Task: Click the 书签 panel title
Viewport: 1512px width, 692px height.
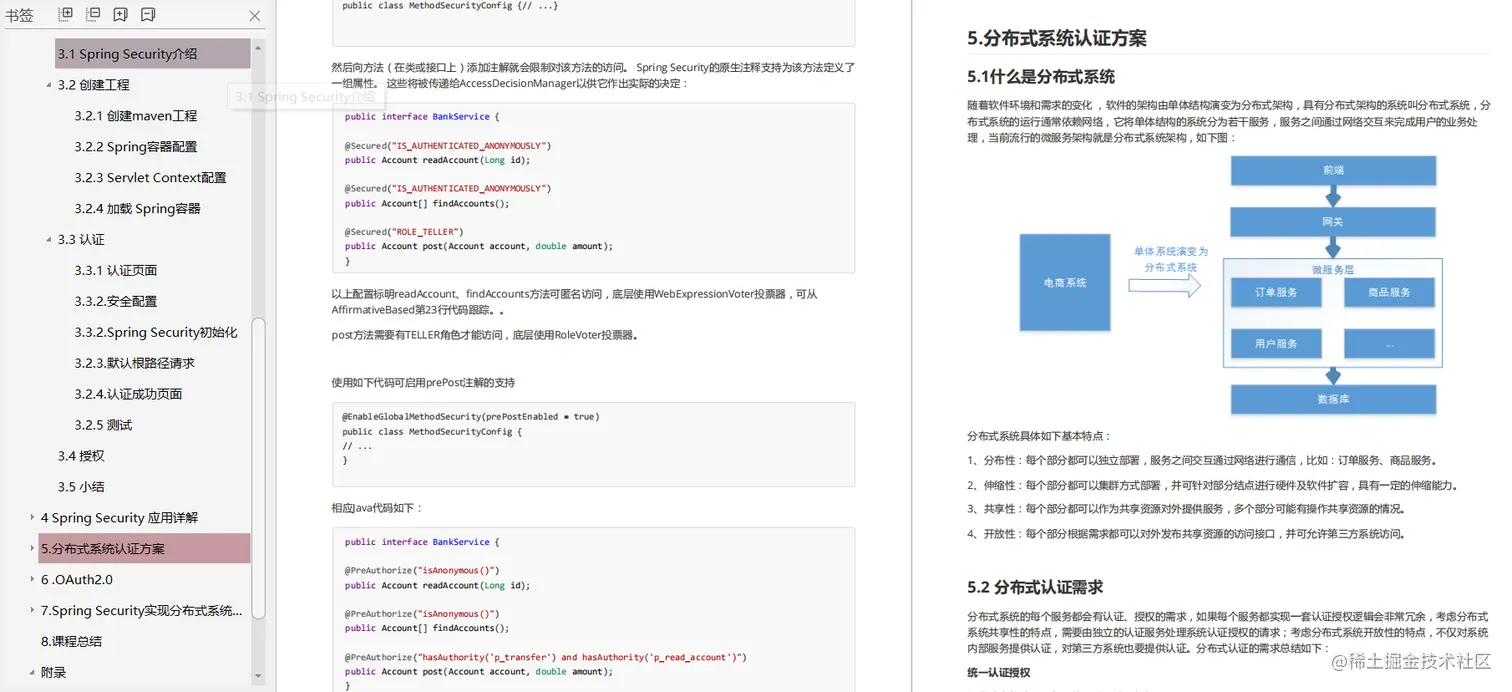Action: click(19, 15)
